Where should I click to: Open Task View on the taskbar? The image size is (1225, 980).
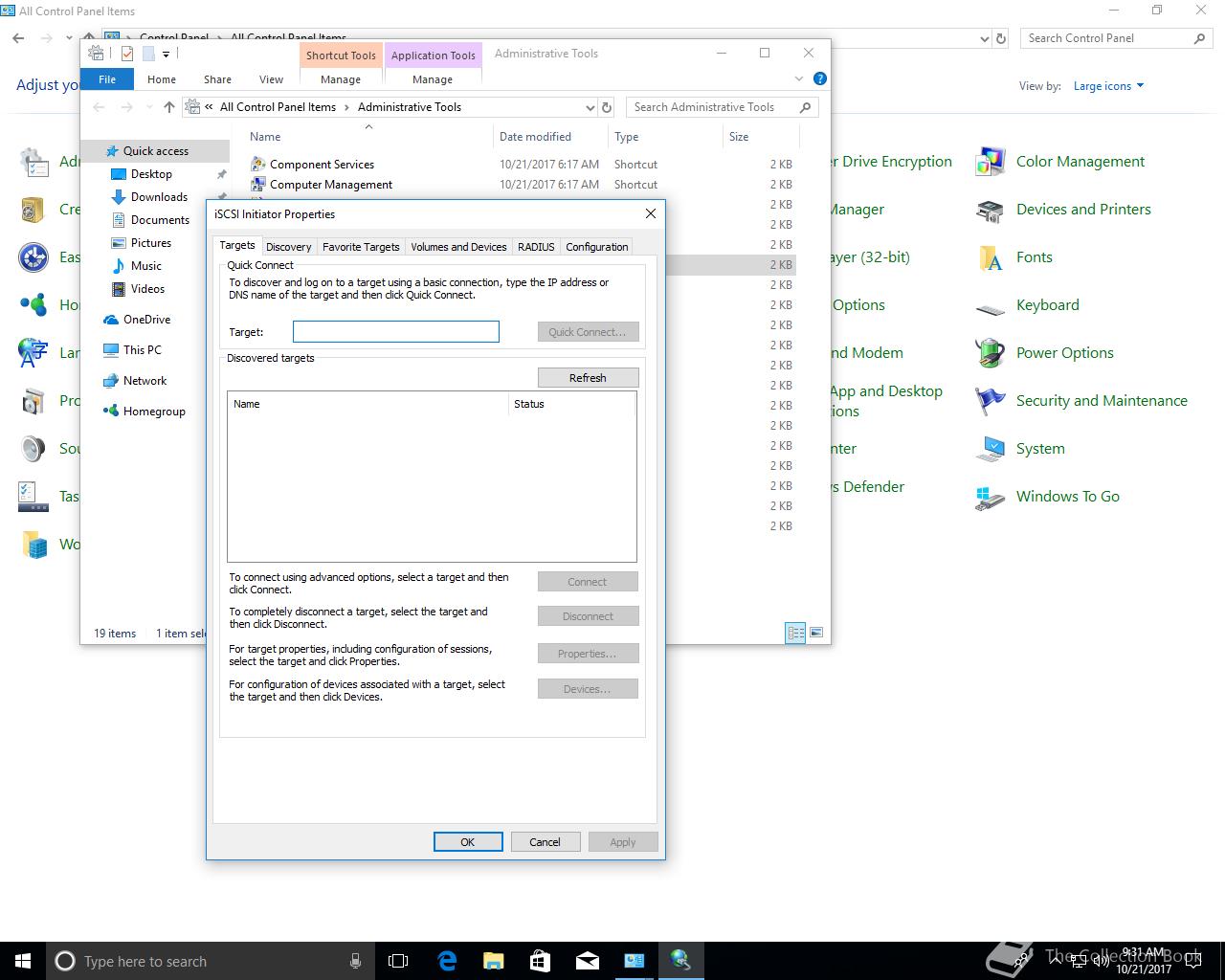(398, 961)
